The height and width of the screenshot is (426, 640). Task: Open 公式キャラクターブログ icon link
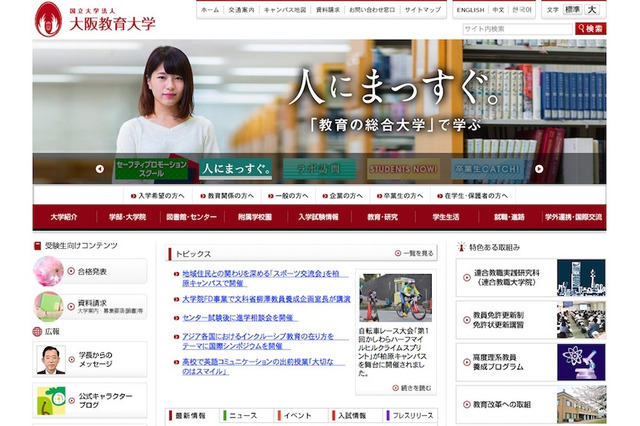pos(90,401)
